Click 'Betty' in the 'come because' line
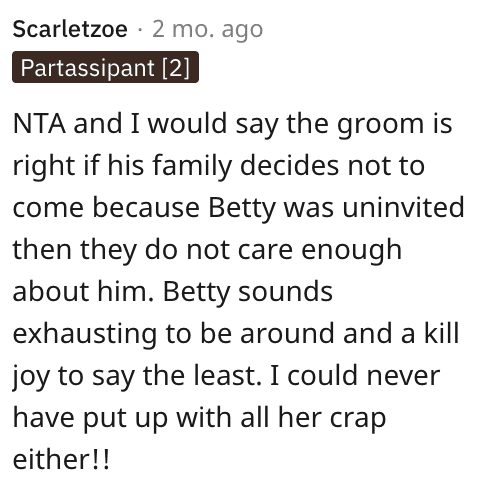Image resolution: width=478 pixels, height=492 pixels. tap(242, 208)
